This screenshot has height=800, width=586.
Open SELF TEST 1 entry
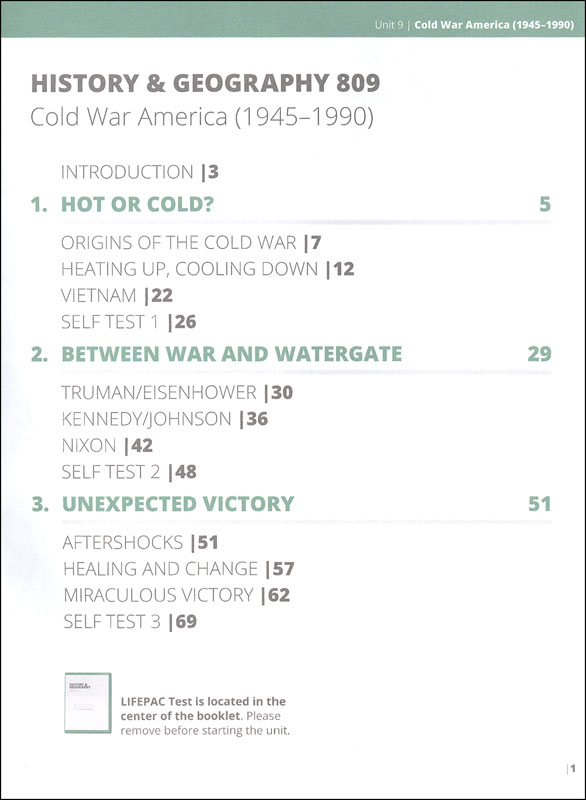click(129, 322)
